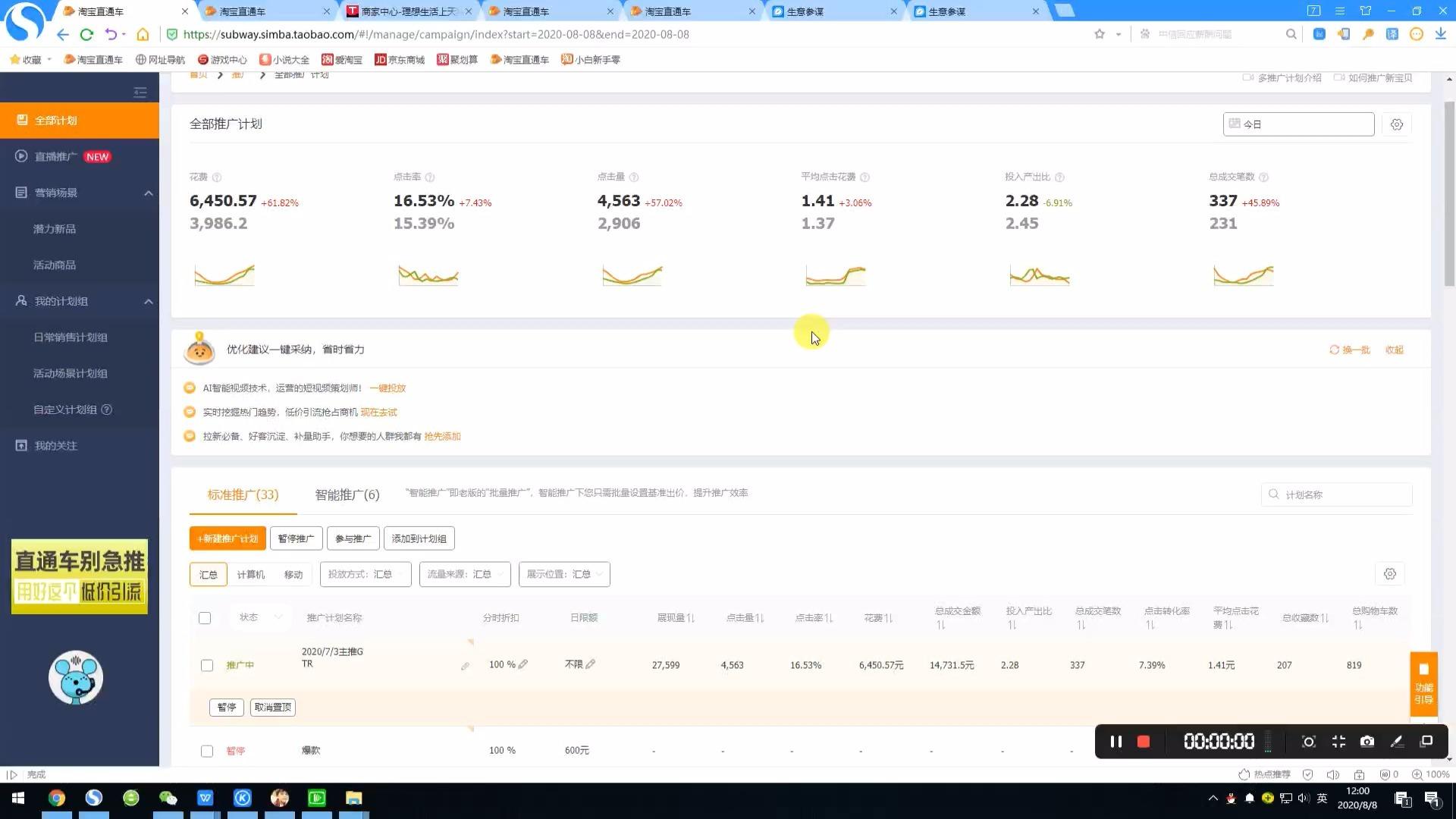This screenshot has height=819, width=1456.
Task: Click the column settings icon in table
Action: click(1389, 573)
